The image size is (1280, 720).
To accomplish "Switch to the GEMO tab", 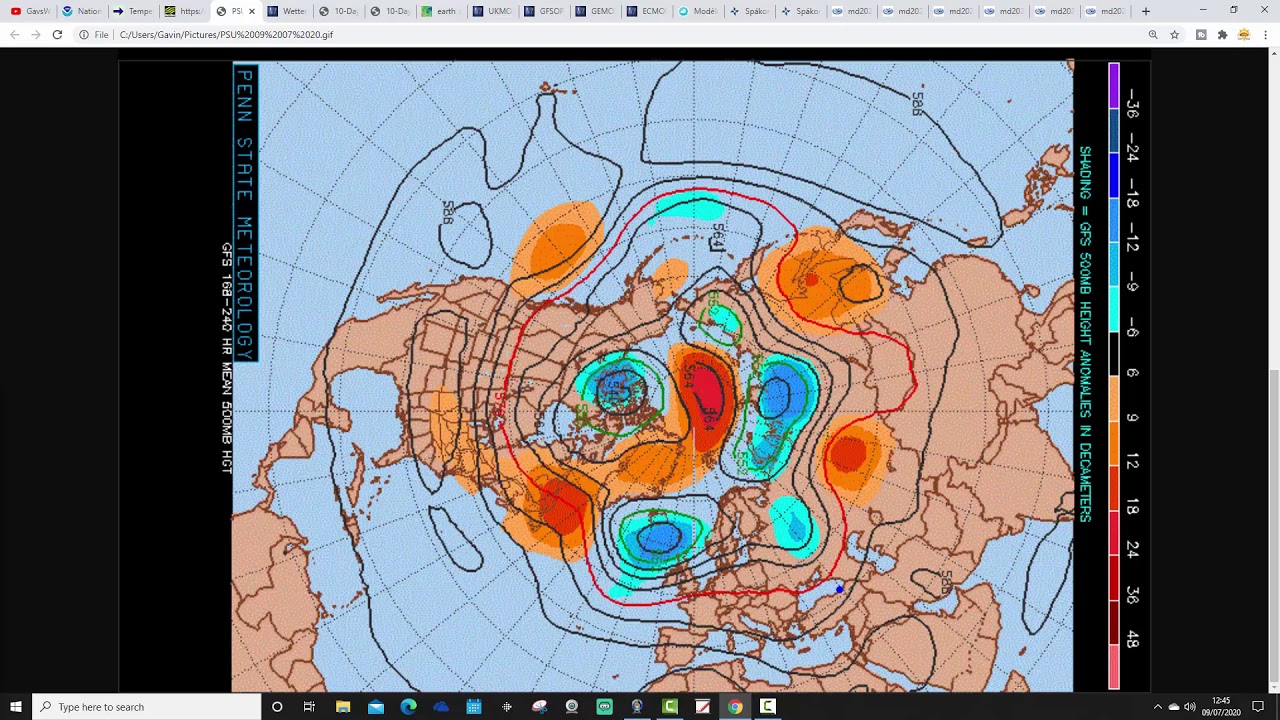I will [x=595, y=11].
